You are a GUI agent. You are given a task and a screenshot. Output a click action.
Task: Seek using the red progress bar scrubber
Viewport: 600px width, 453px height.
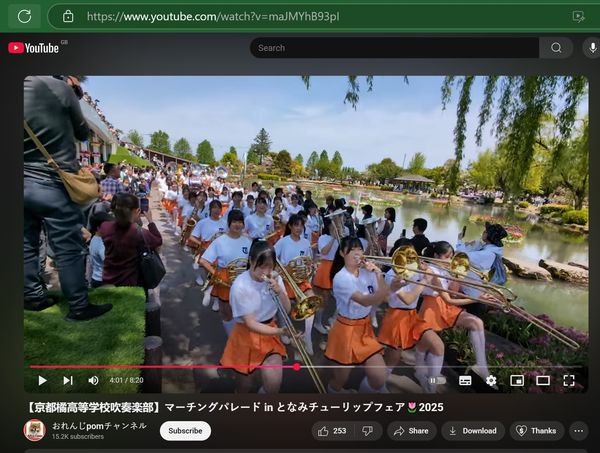(x=297, y=367)
